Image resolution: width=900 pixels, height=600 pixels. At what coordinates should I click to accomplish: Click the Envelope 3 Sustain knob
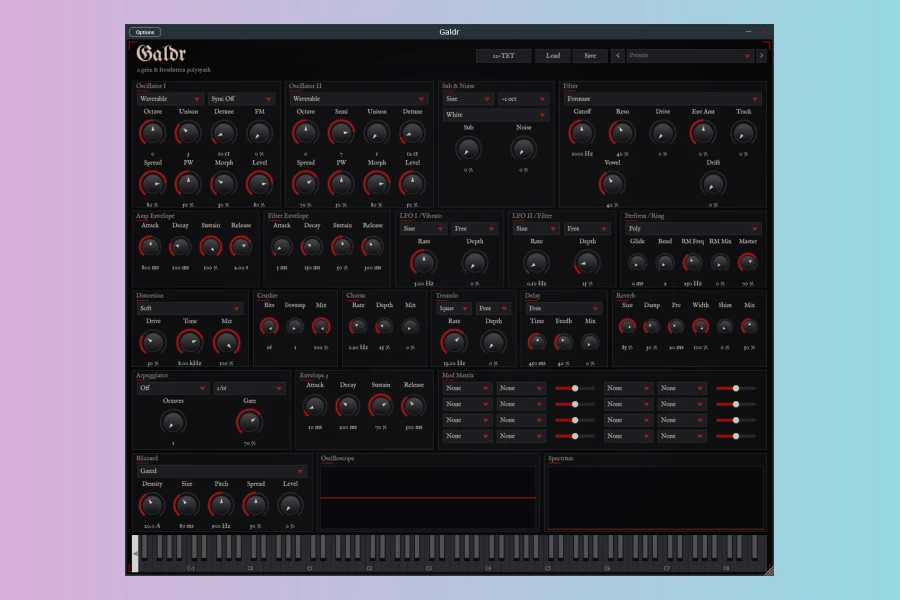click(380, 406)
